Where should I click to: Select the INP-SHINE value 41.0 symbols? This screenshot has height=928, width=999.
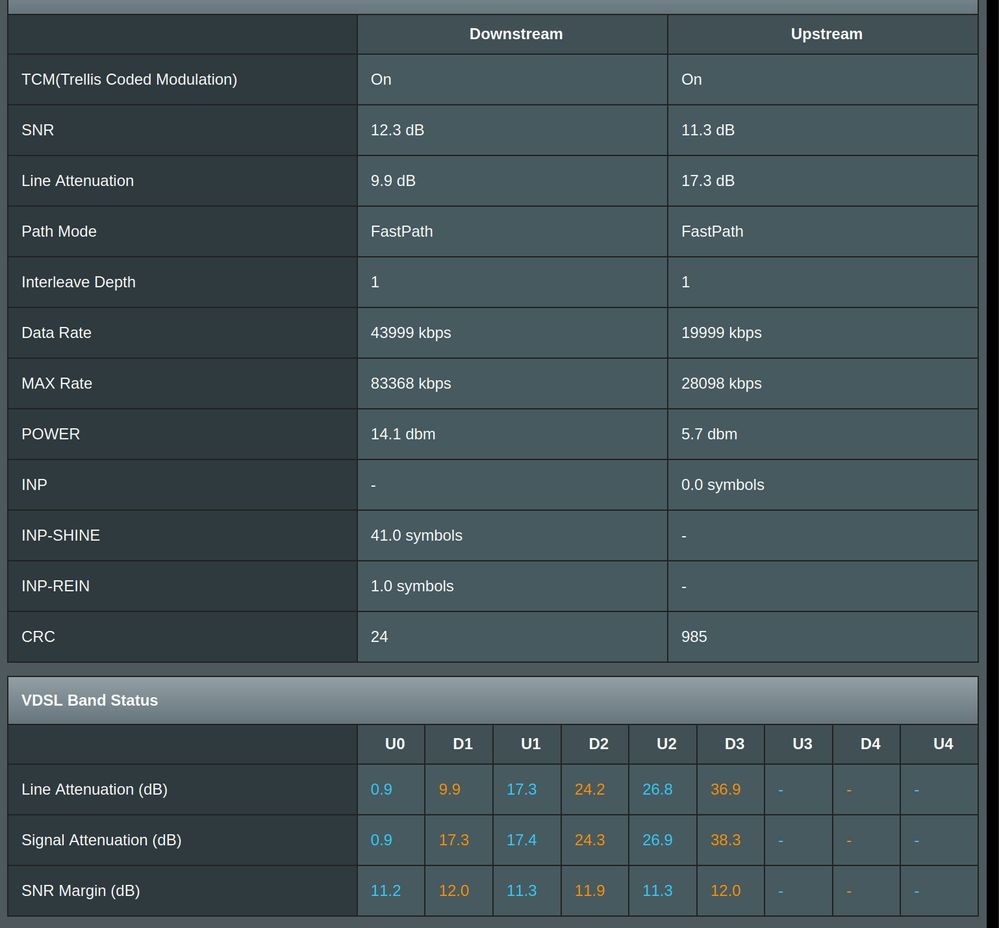tap(416, 535)
